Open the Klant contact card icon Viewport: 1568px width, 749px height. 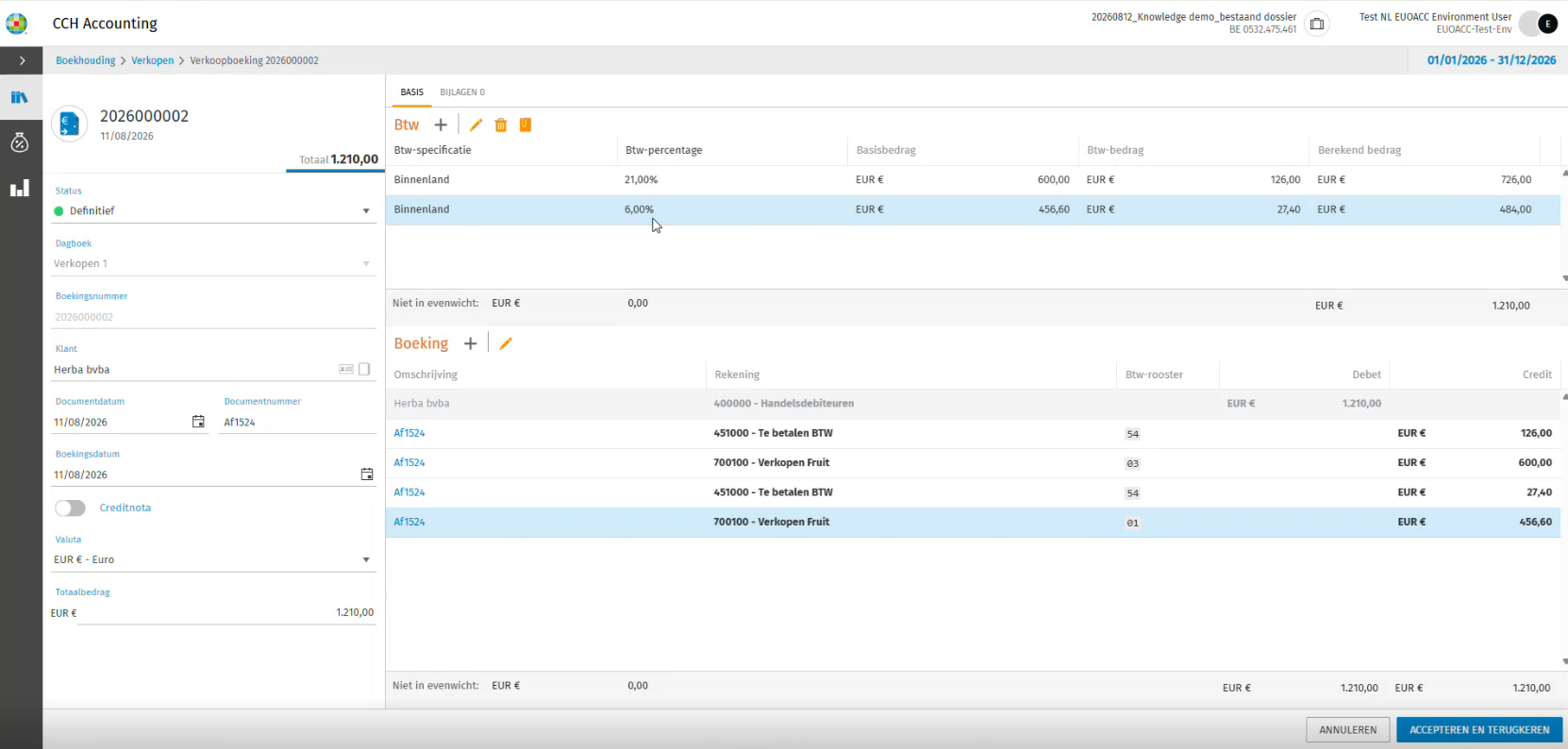point(346,369)
